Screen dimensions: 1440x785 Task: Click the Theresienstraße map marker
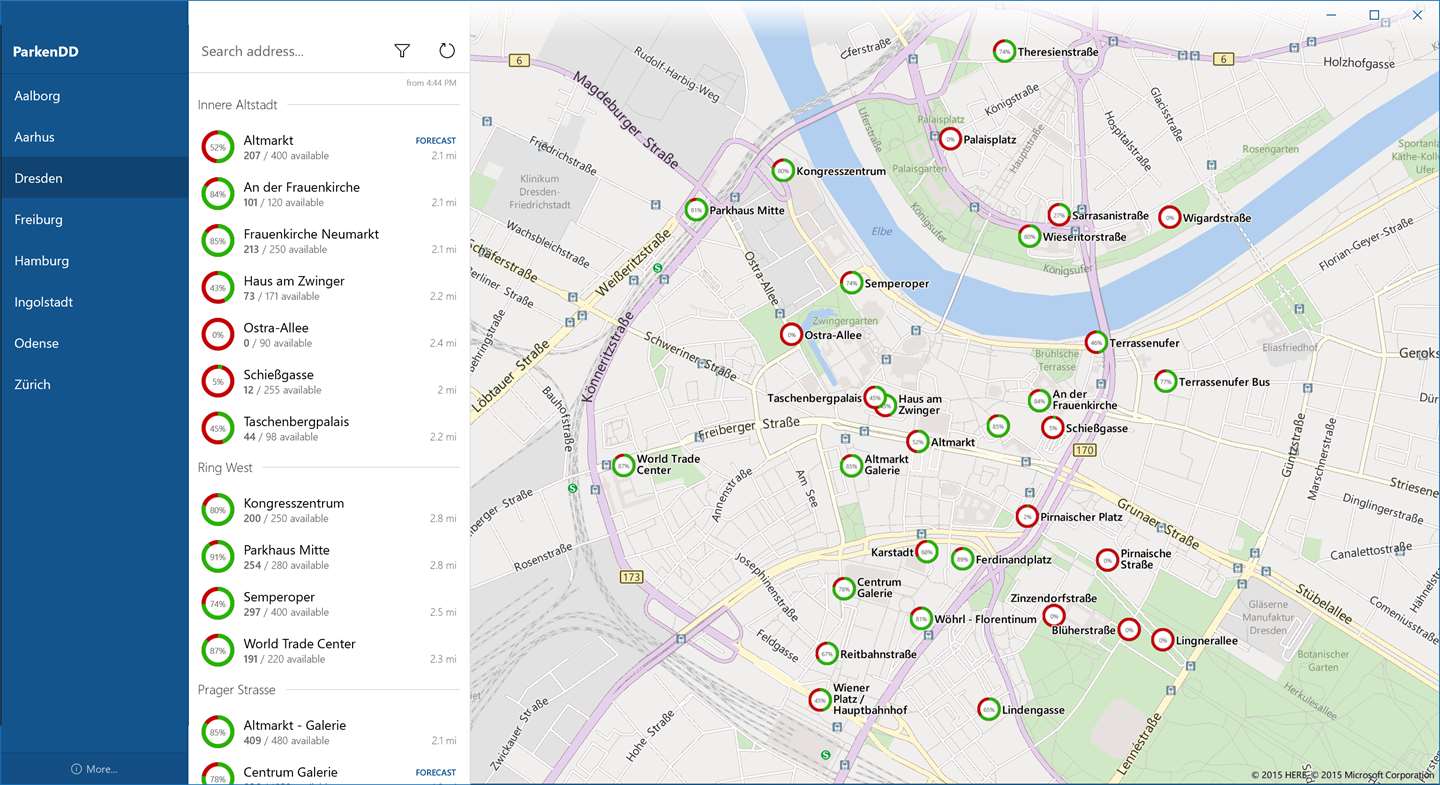coord(1004,51)
